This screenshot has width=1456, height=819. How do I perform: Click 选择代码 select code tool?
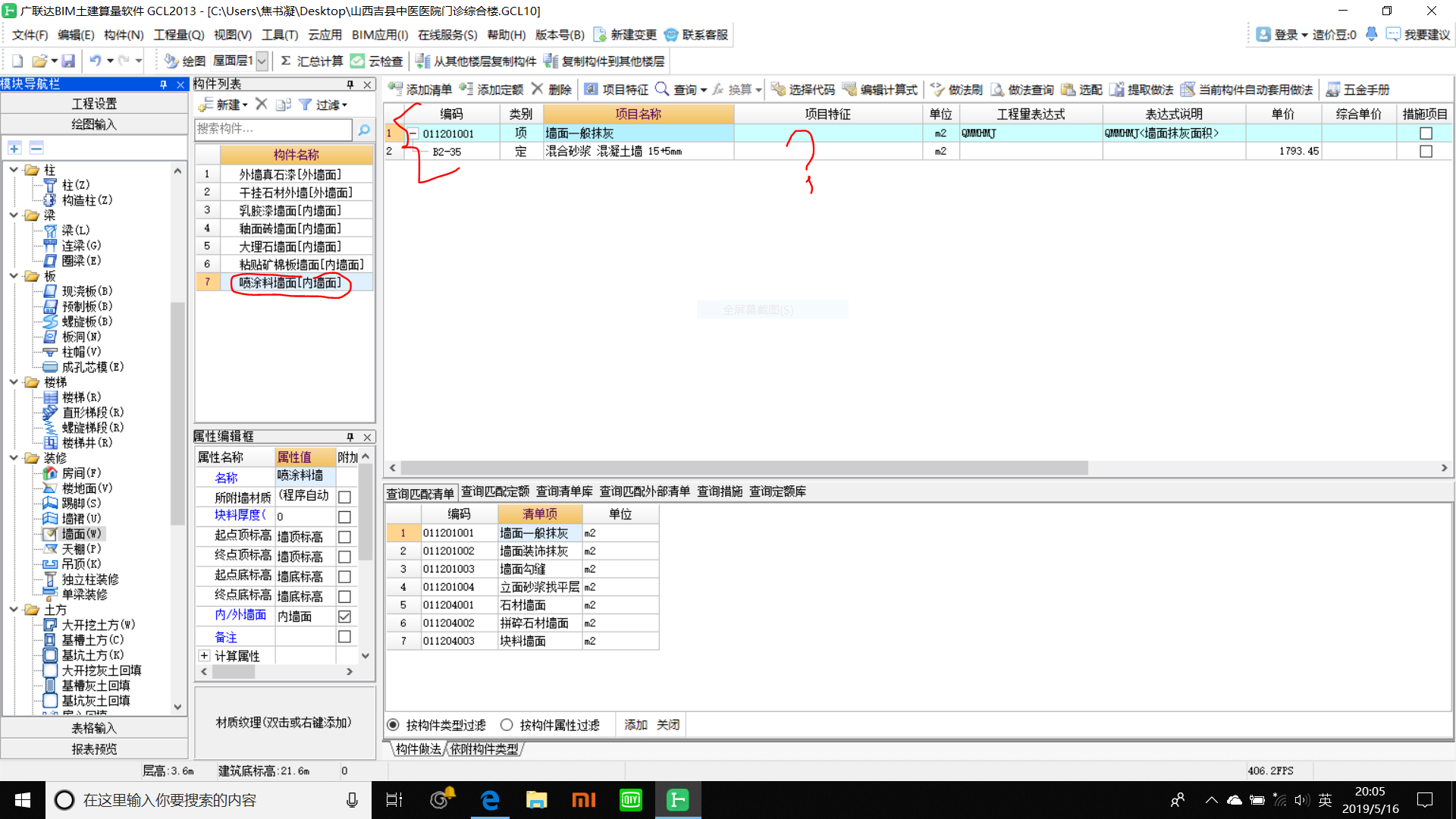[x=803, y=89]
